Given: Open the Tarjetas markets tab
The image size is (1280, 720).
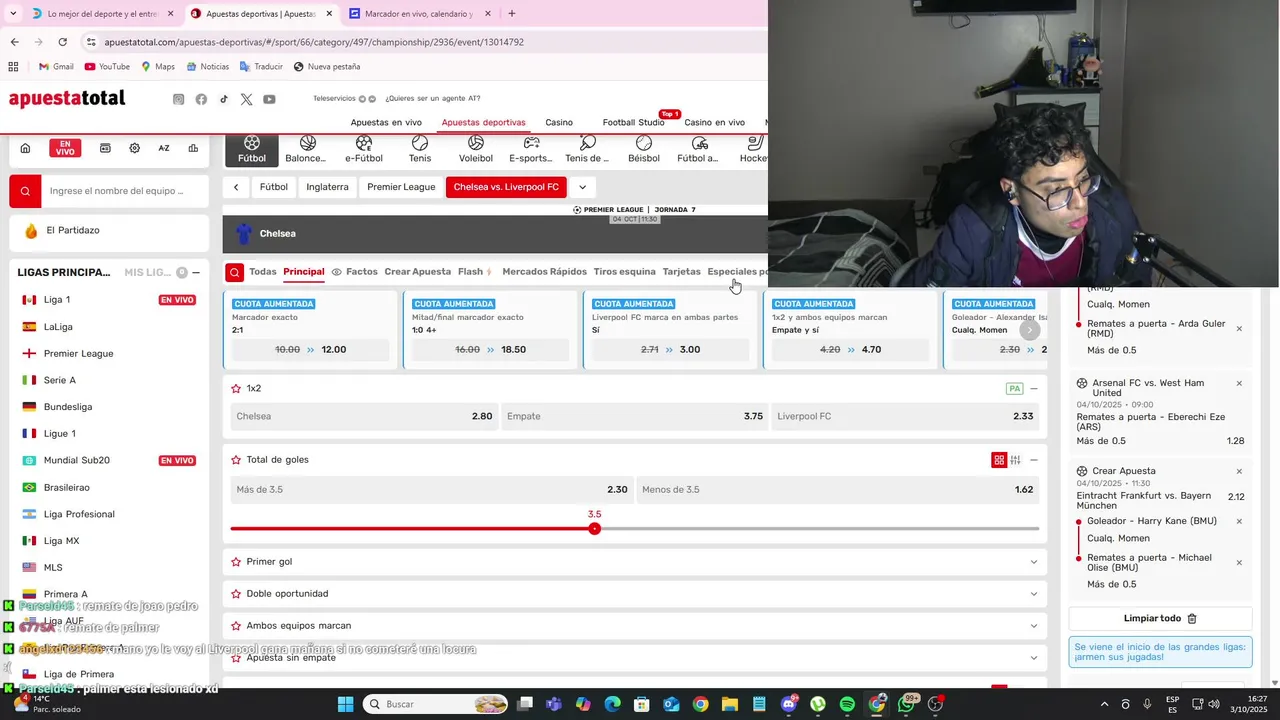Looking at the screenshot, I should point(681,272).
